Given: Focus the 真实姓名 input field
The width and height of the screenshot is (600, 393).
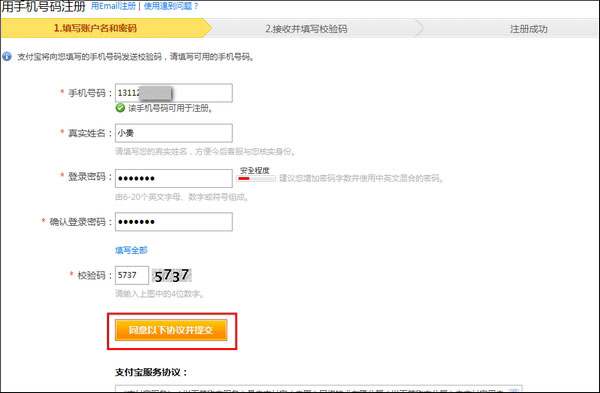Looking at the screenshot, I should pos(173,133).
